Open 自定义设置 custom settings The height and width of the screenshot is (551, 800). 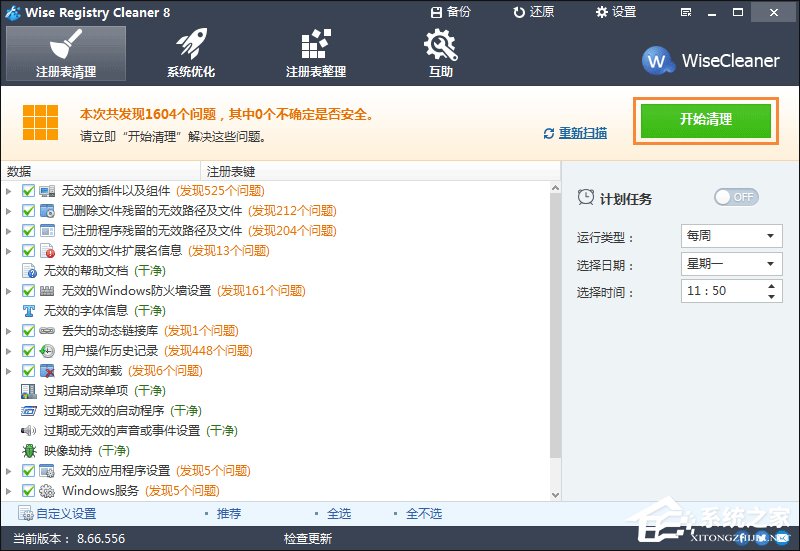57,513
